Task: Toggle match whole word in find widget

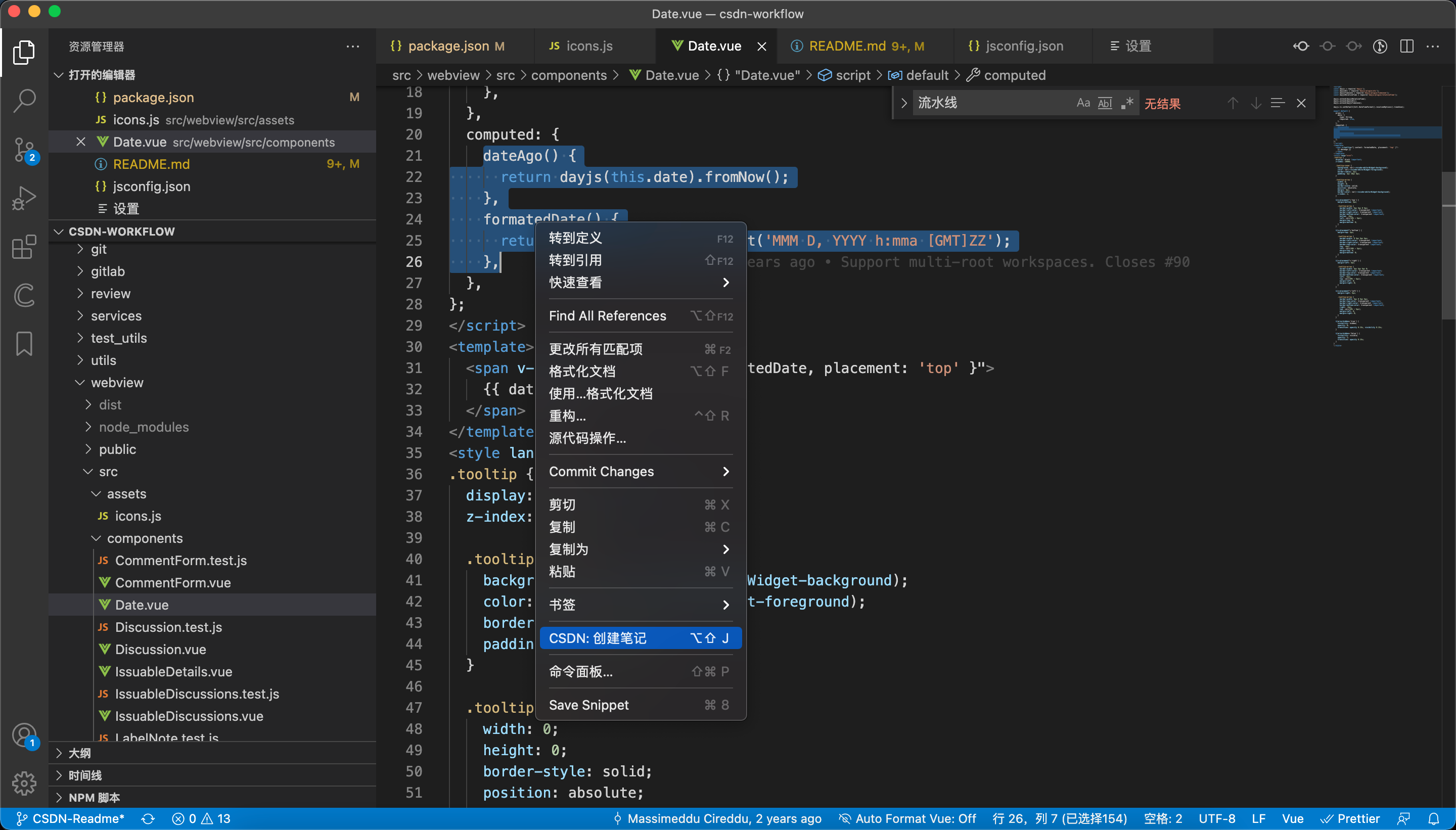Action: click(x=1105, y=103)
